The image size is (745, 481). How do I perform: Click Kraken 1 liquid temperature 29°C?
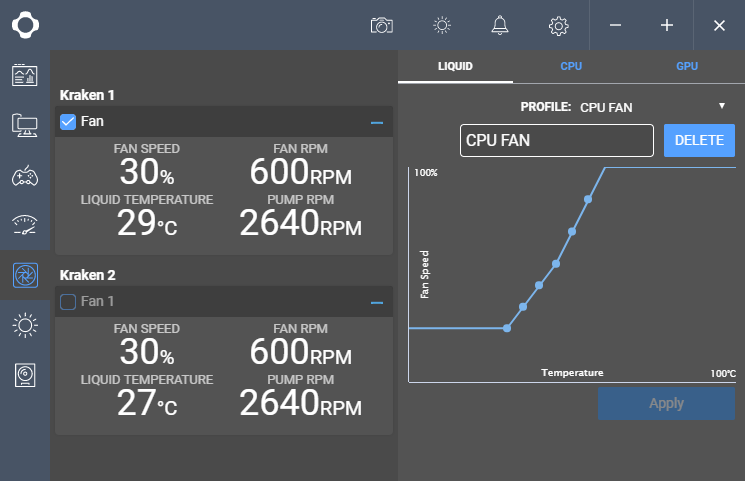click(x=147, y=222)
